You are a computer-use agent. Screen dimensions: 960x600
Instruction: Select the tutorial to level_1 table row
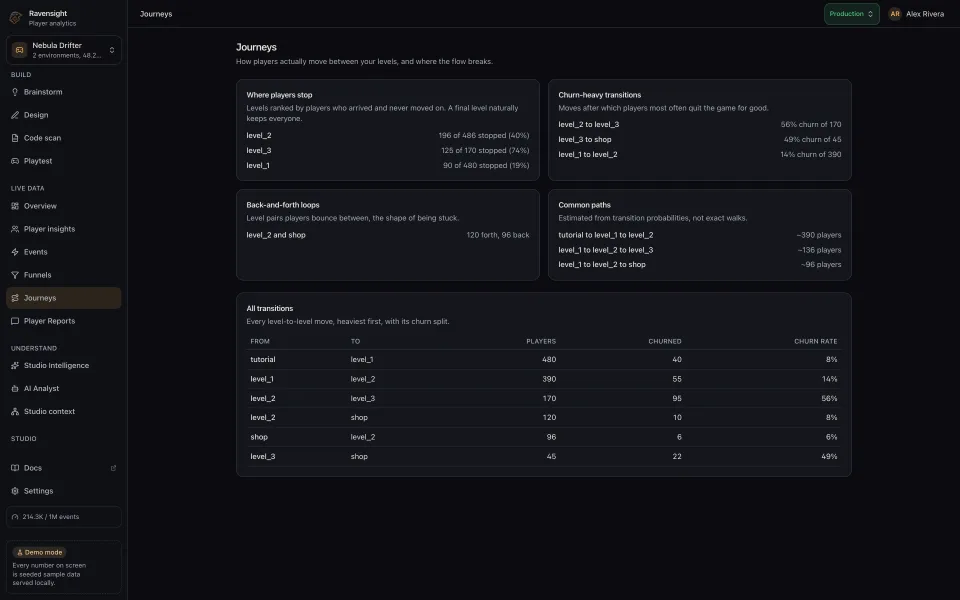[544, 359]
